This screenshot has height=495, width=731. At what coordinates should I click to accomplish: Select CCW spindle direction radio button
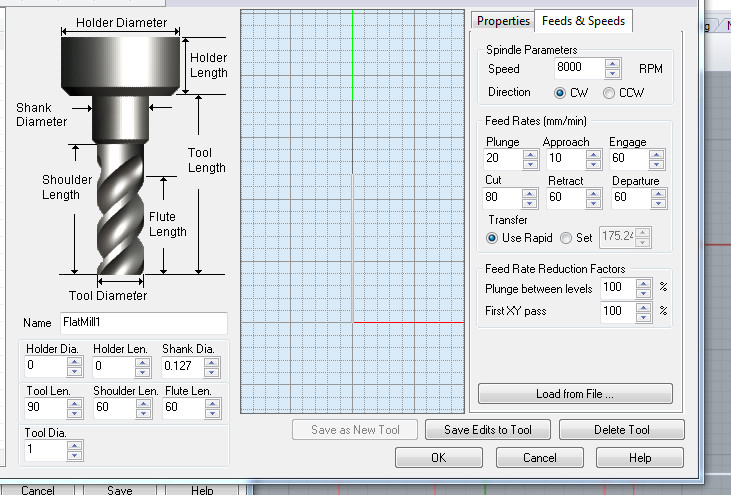tap(609, 93)
